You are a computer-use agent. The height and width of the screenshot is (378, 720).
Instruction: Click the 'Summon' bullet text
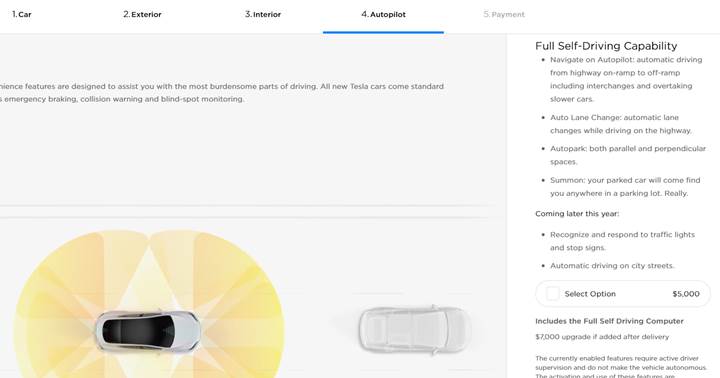coord(625,186)
